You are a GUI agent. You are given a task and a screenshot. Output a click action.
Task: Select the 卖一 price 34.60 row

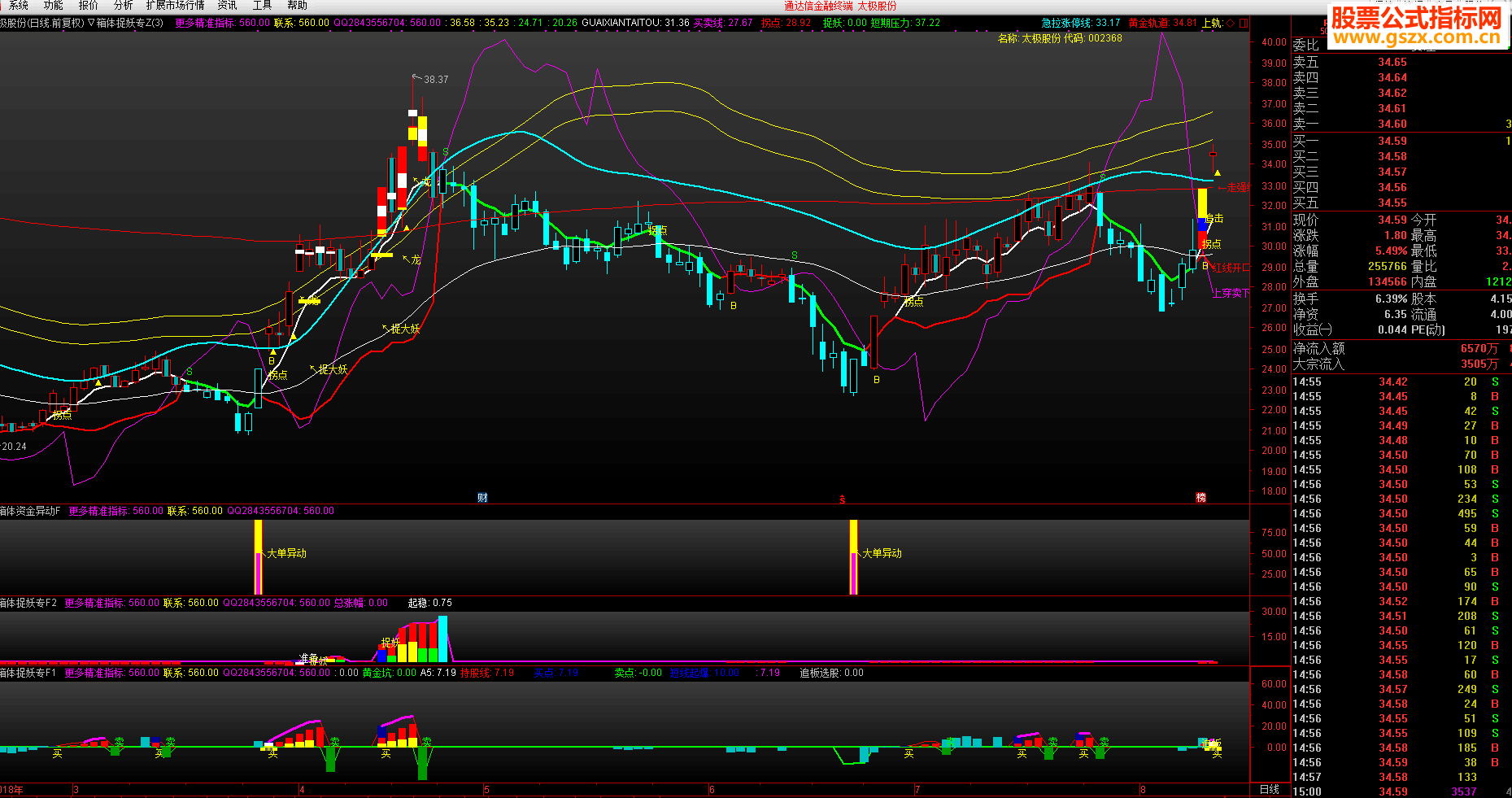pos(1401,124)
